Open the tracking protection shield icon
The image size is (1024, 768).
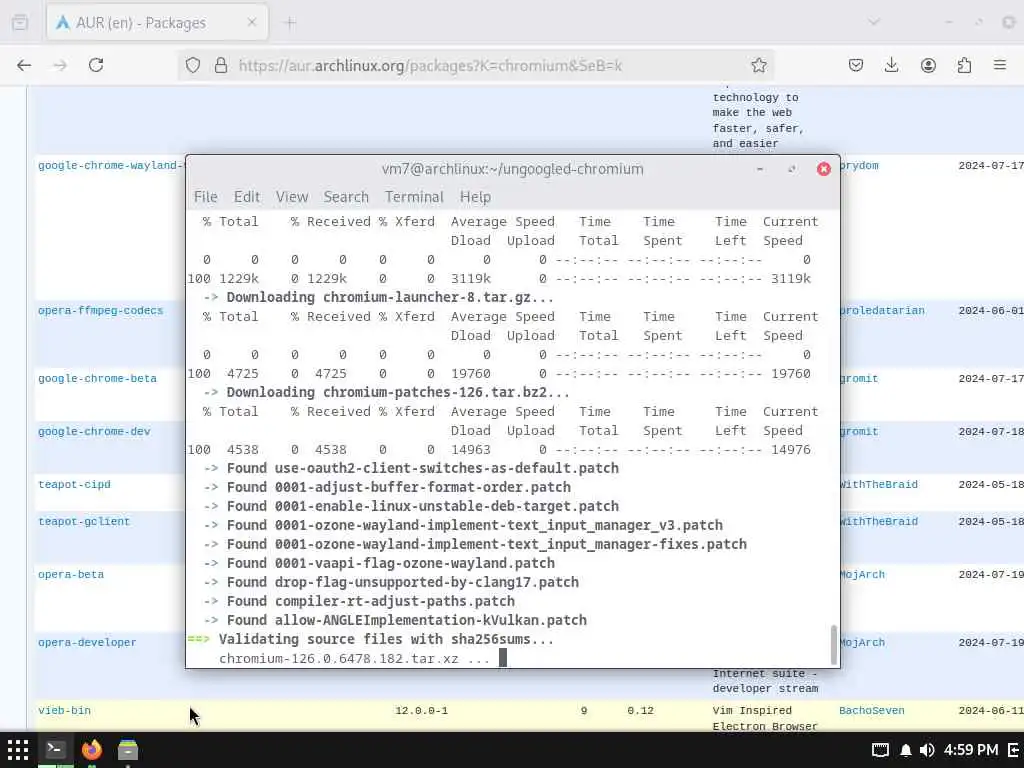pos(193,65)
